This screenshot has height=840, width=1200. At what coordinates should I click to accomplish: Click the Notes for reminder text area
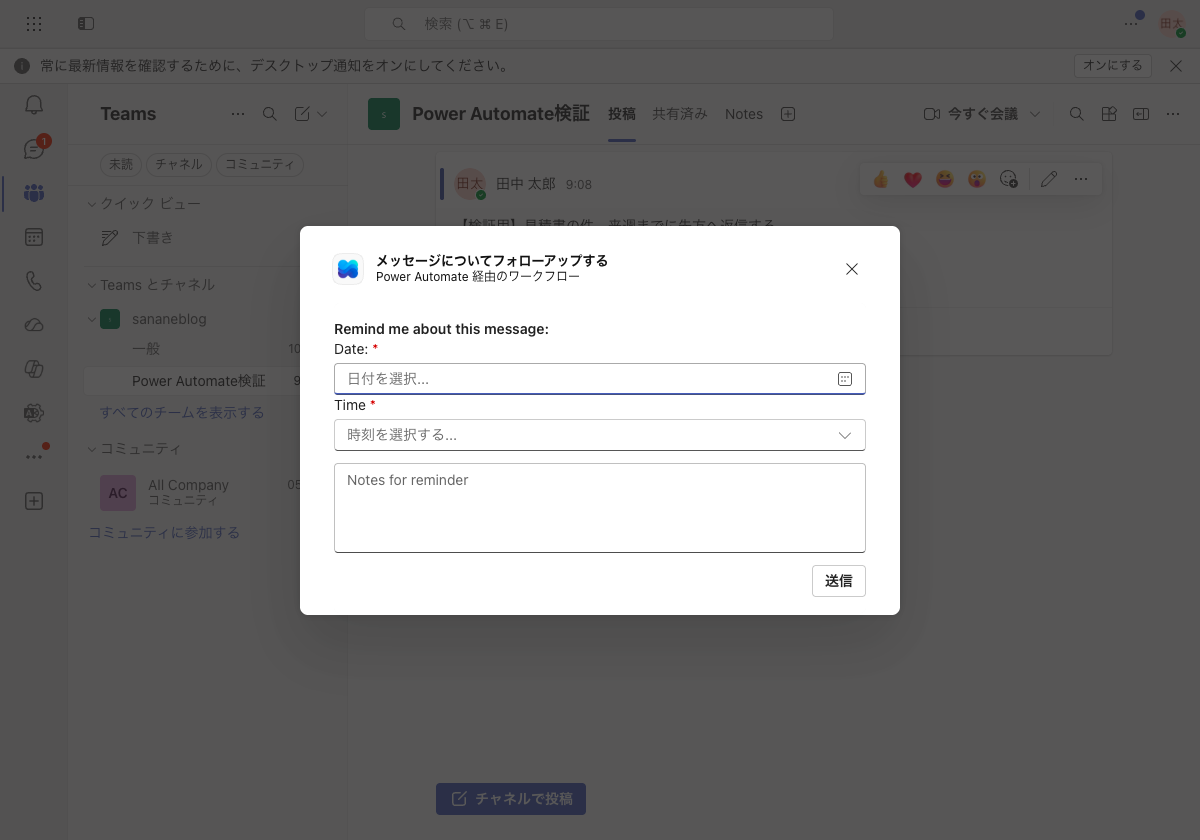point(599,508)
